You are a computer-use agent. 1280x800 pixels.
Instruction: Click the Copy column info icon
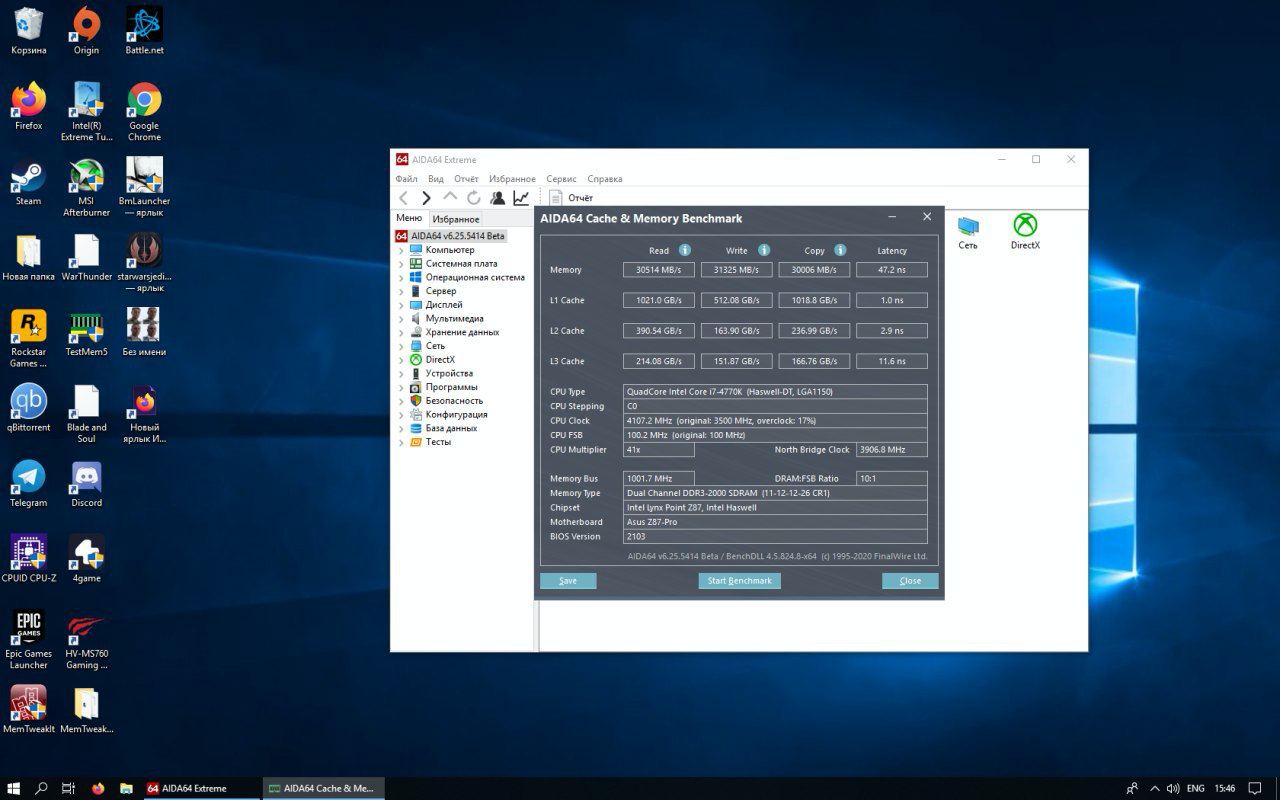pos(840,250)
